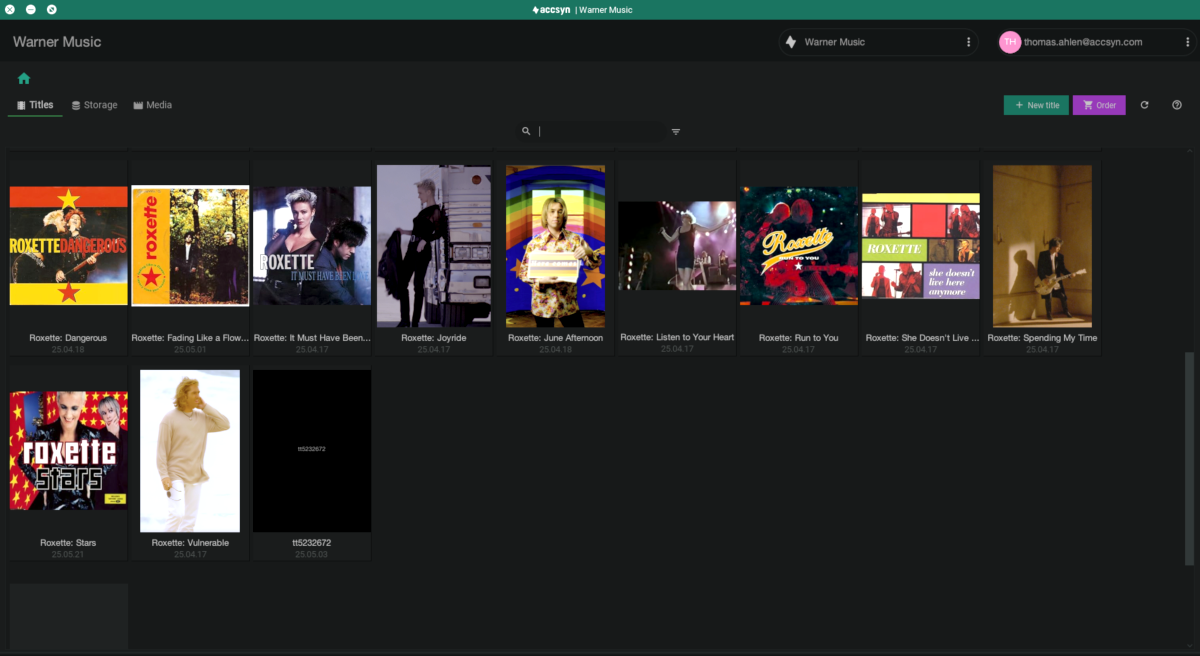Click the 'Roxette: Stars' title label
Viewport: 1200px width, 656px height.
(x=69, y=543)
